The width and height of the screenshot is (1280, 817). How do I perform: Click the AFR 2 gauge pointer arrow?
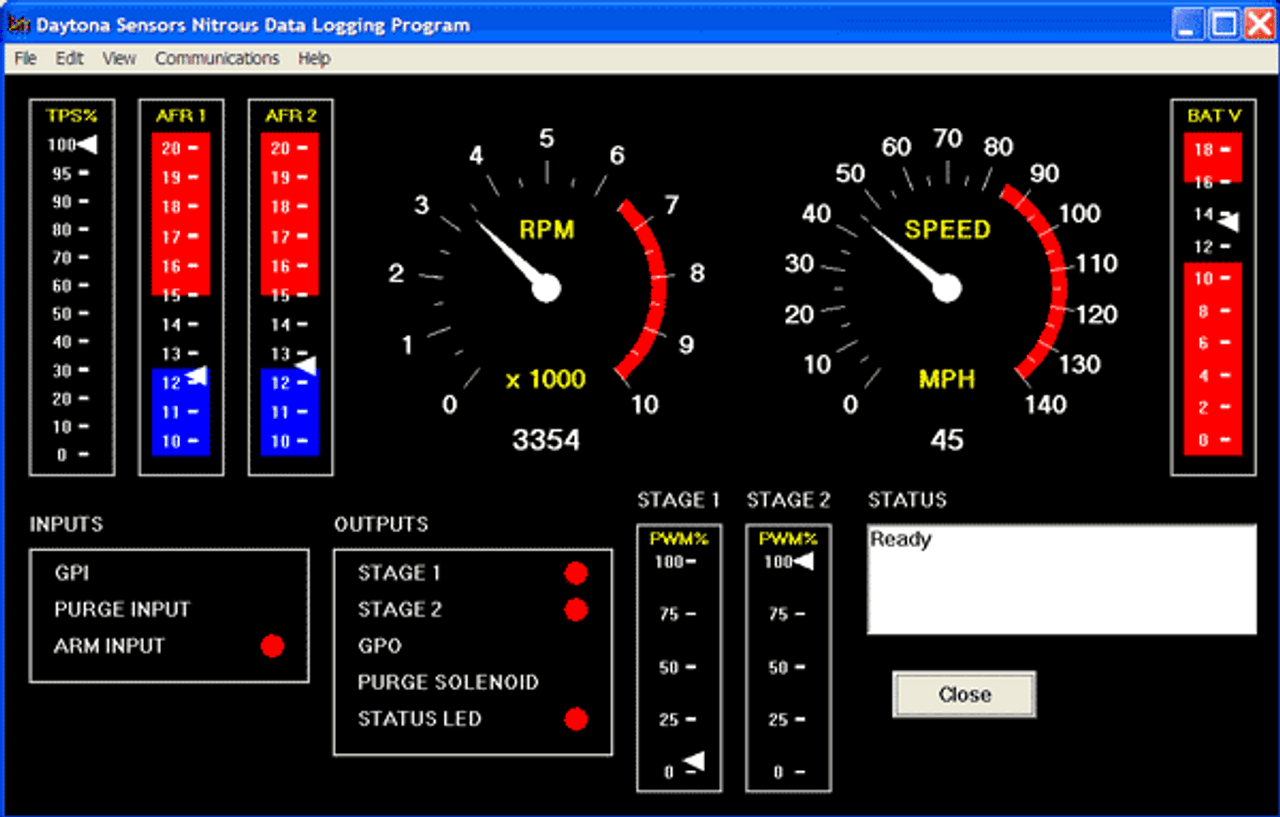coord(306,366)
